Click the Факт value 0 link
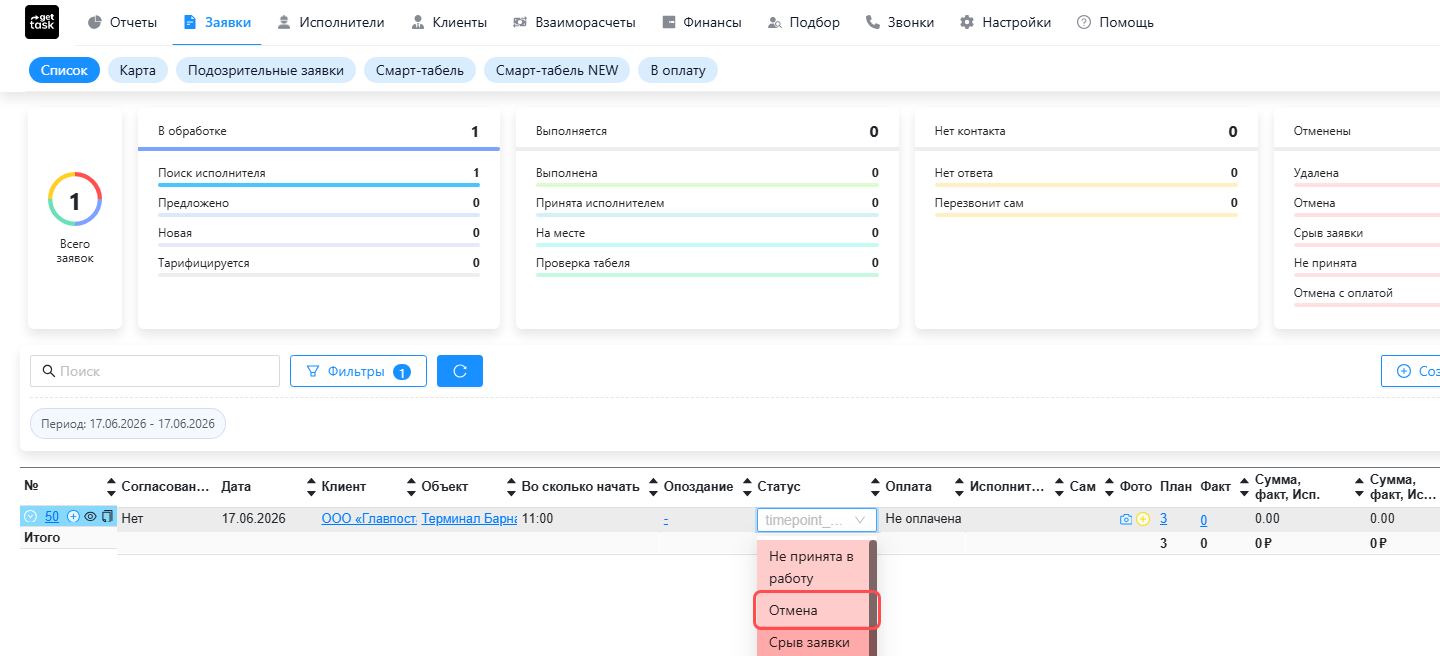The image size is (1440, 656). [x=1203, y=519]
